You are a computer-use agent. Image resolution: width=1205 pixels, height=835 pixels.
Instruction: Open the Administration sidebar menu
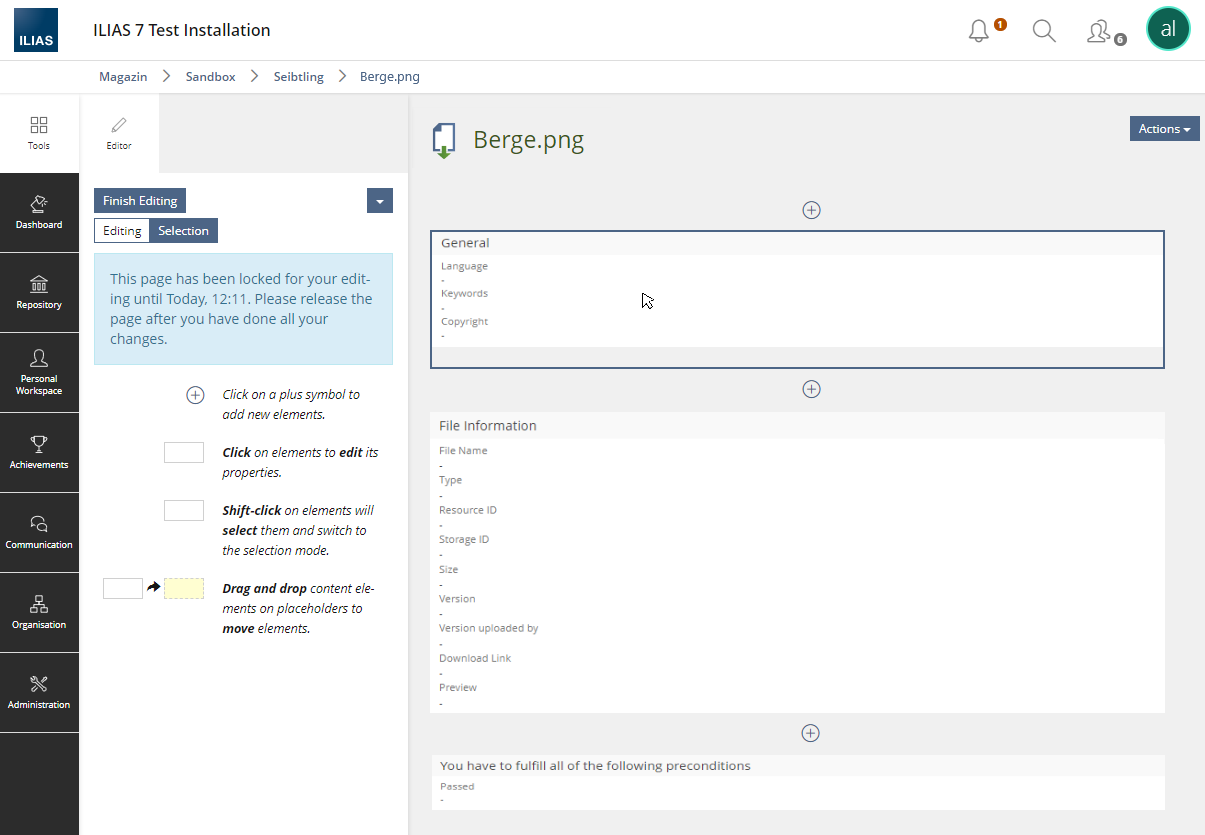point(39,692)
